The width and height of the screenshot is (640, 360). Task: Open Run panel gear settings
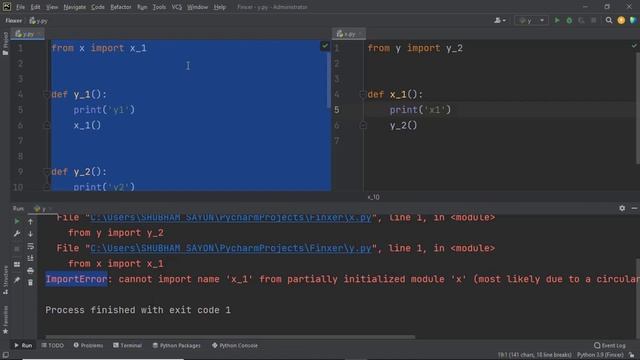pos(622,208)
